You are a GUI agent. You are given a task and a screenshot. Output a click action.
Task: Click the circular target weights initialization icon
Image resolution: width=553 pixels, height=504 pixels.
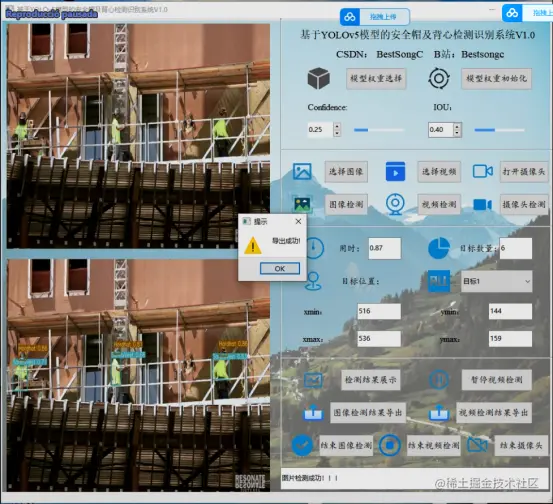(x=439, y=78)
